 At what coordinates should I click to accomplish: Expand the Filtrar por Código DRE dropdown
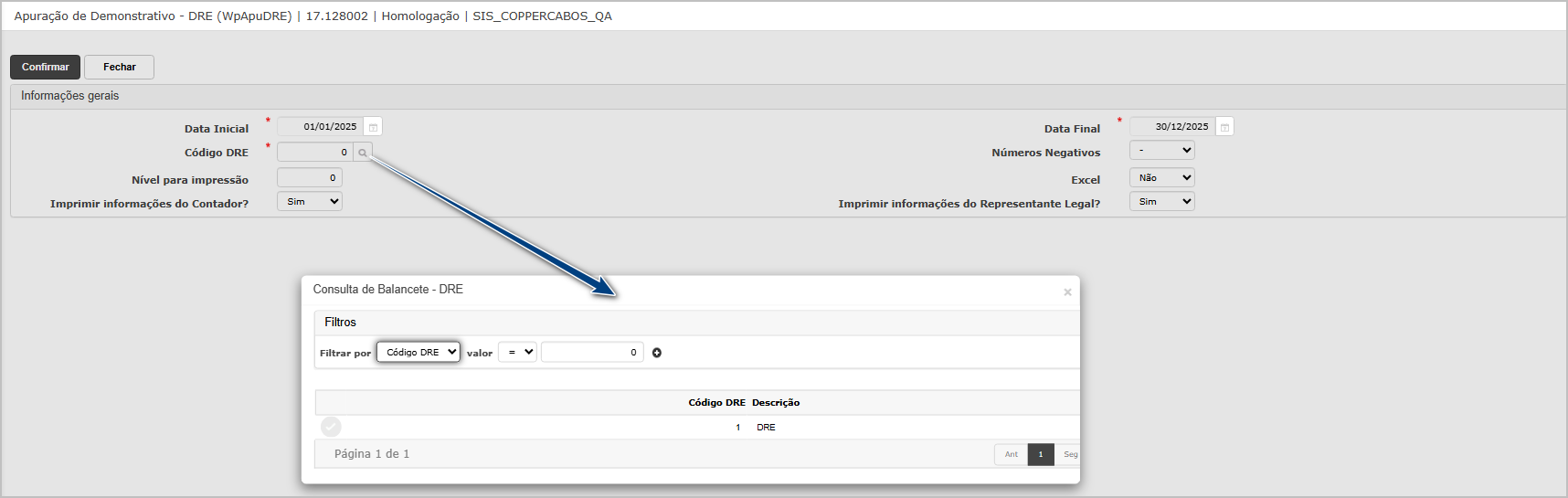pyautogui.click(x=418, y=353)
